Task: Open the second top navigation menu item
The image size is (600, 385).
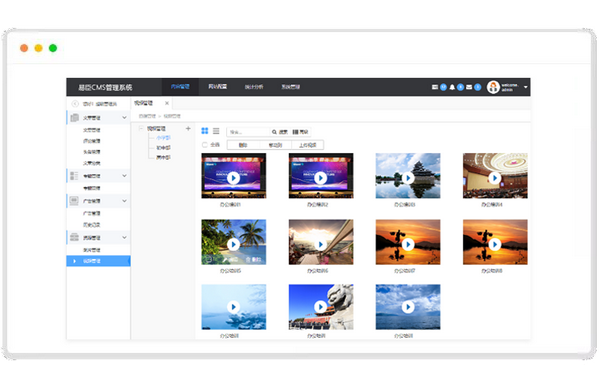Action: 217,87
